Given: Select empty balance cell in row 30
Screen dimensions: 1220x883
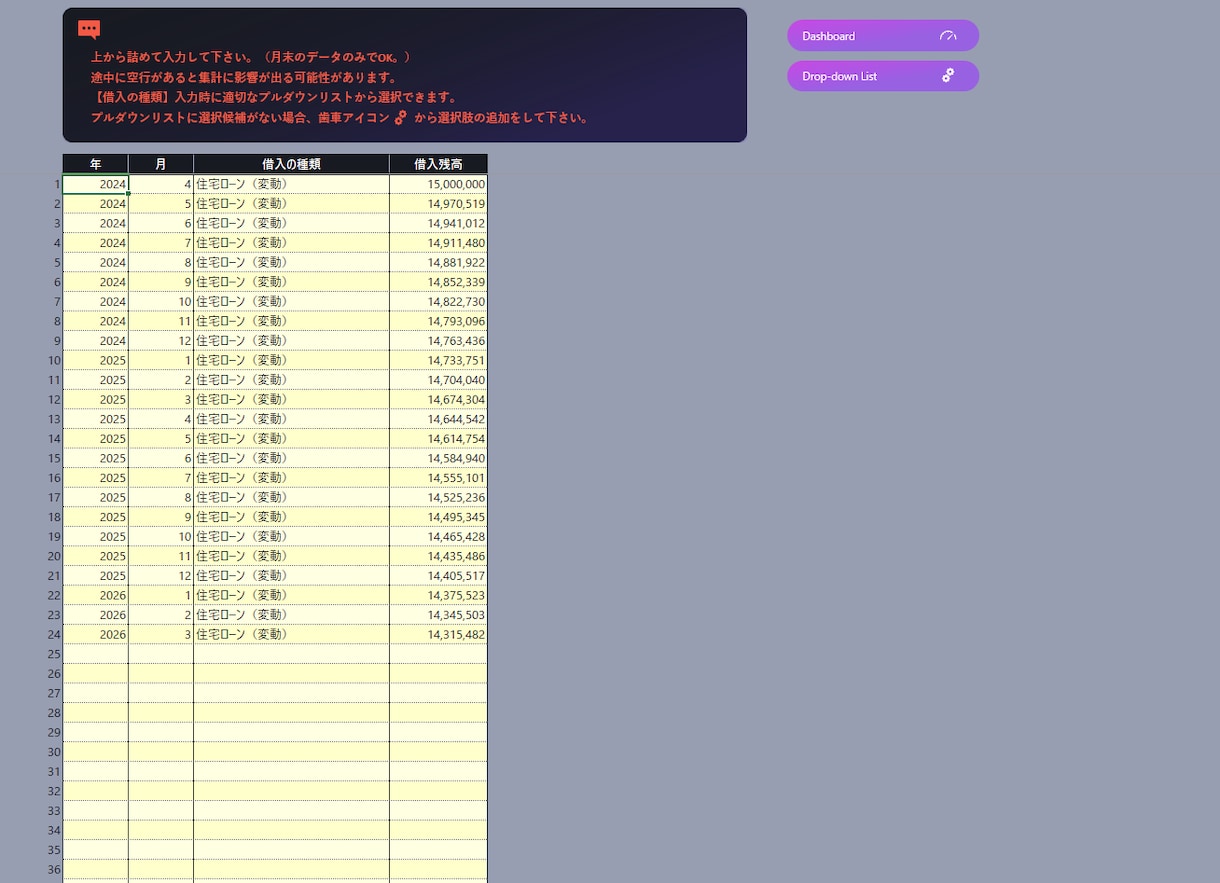Looking at the screenshot, I should point(438,752).
